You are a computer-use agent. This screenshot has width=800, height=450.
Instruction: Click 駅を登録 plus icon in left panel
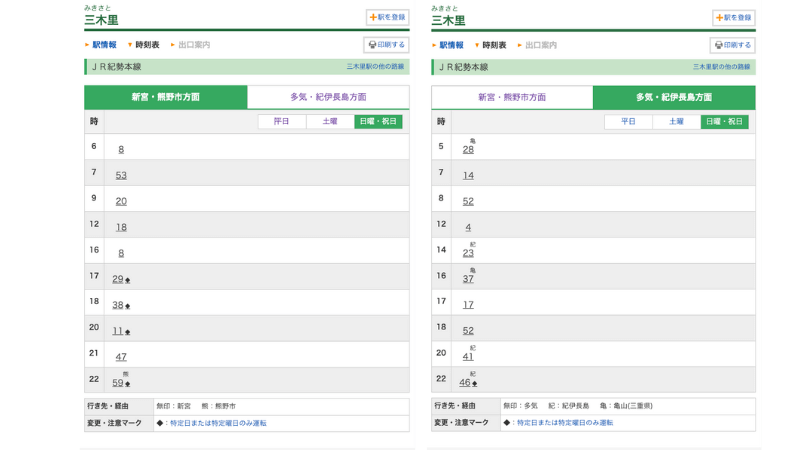pos(373,17)
